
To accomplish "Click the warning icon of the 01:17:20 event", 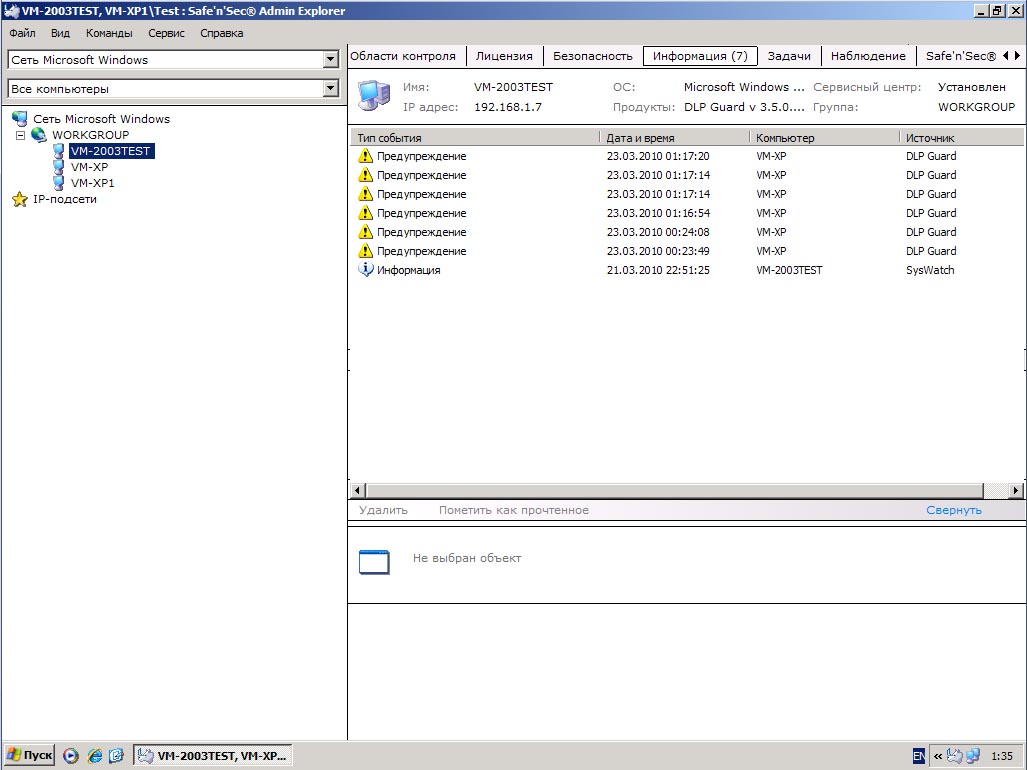I will 365,156.
